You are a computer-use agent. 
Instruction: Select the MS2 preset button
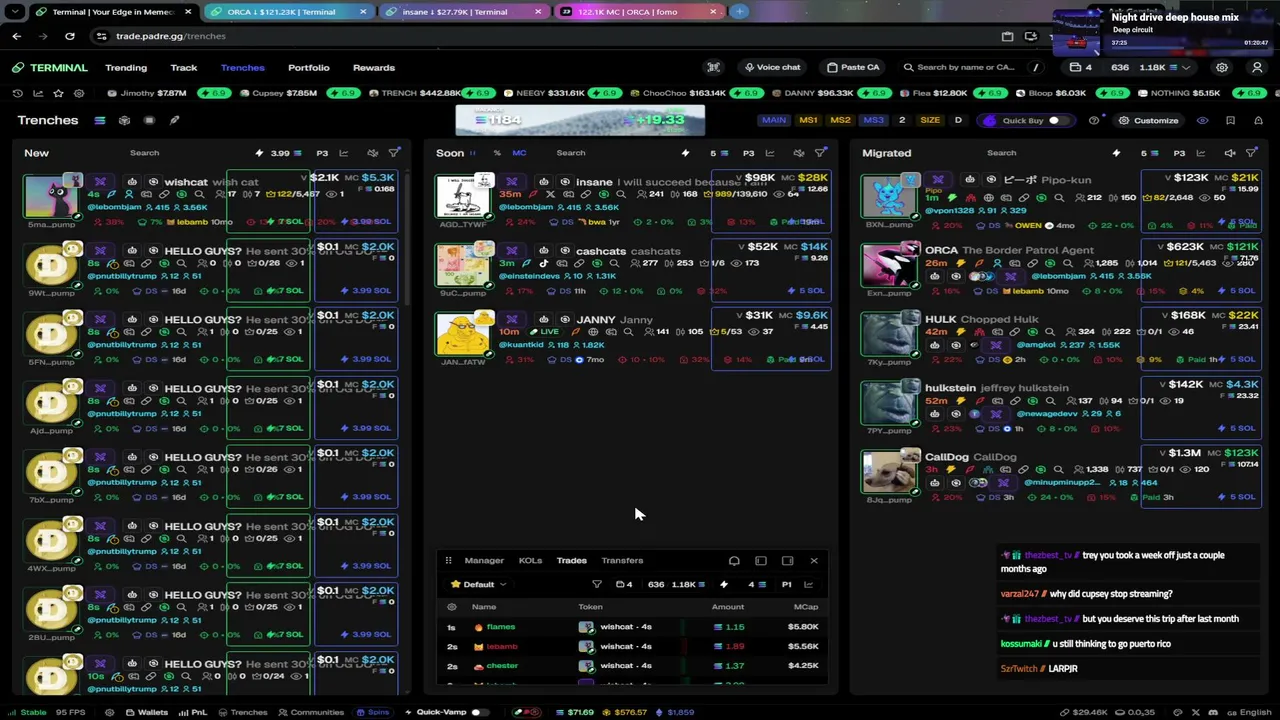tap(840, 120)
